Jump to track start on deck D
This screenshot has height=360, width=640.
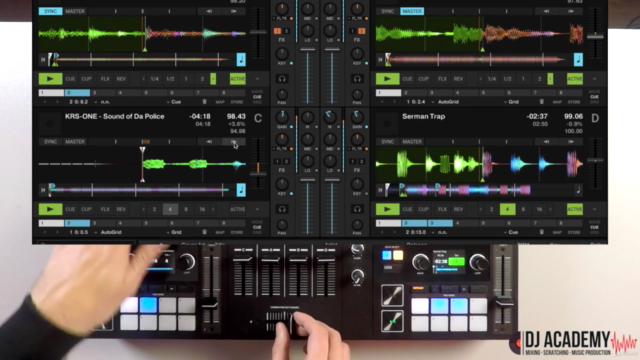coord(380,190)
